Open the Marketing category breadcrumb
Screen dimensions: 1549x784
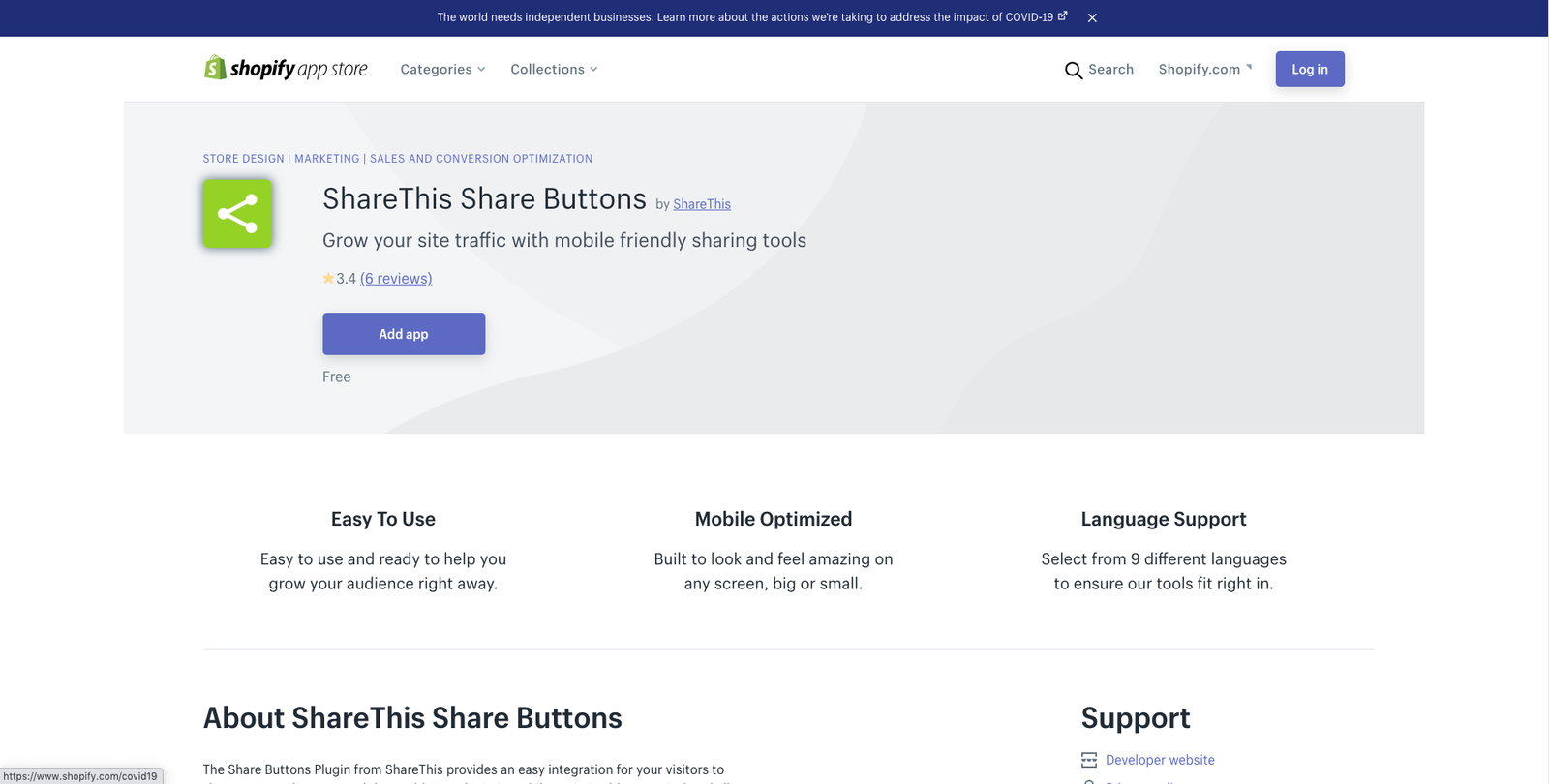327,159
